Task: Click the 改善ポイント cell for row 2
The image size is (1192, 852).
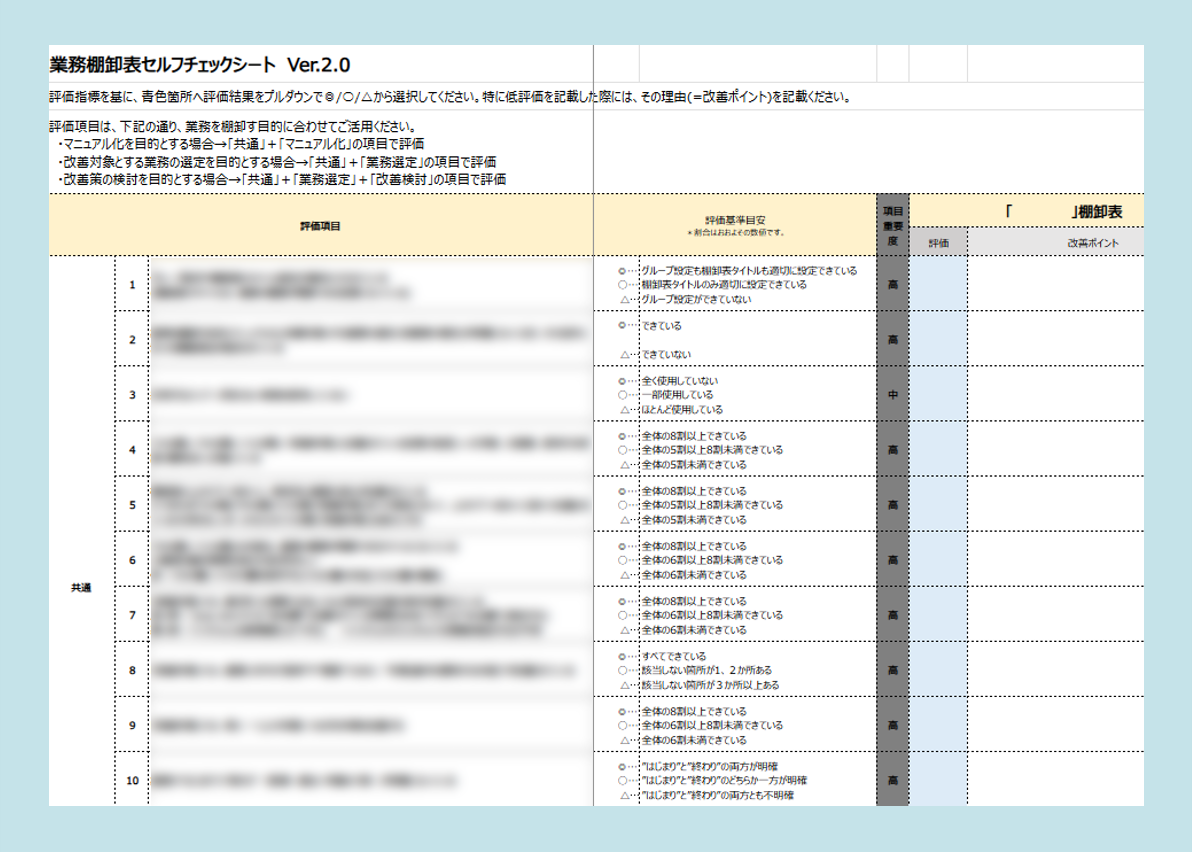Action: pyautogui.click(x=1056, y=339)
